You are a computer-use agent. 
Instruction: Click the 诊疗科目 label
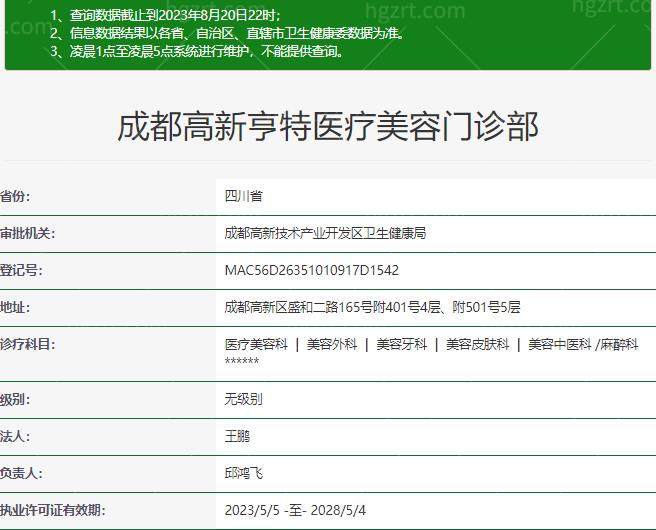pyautogui.click(x=28, y=344)
